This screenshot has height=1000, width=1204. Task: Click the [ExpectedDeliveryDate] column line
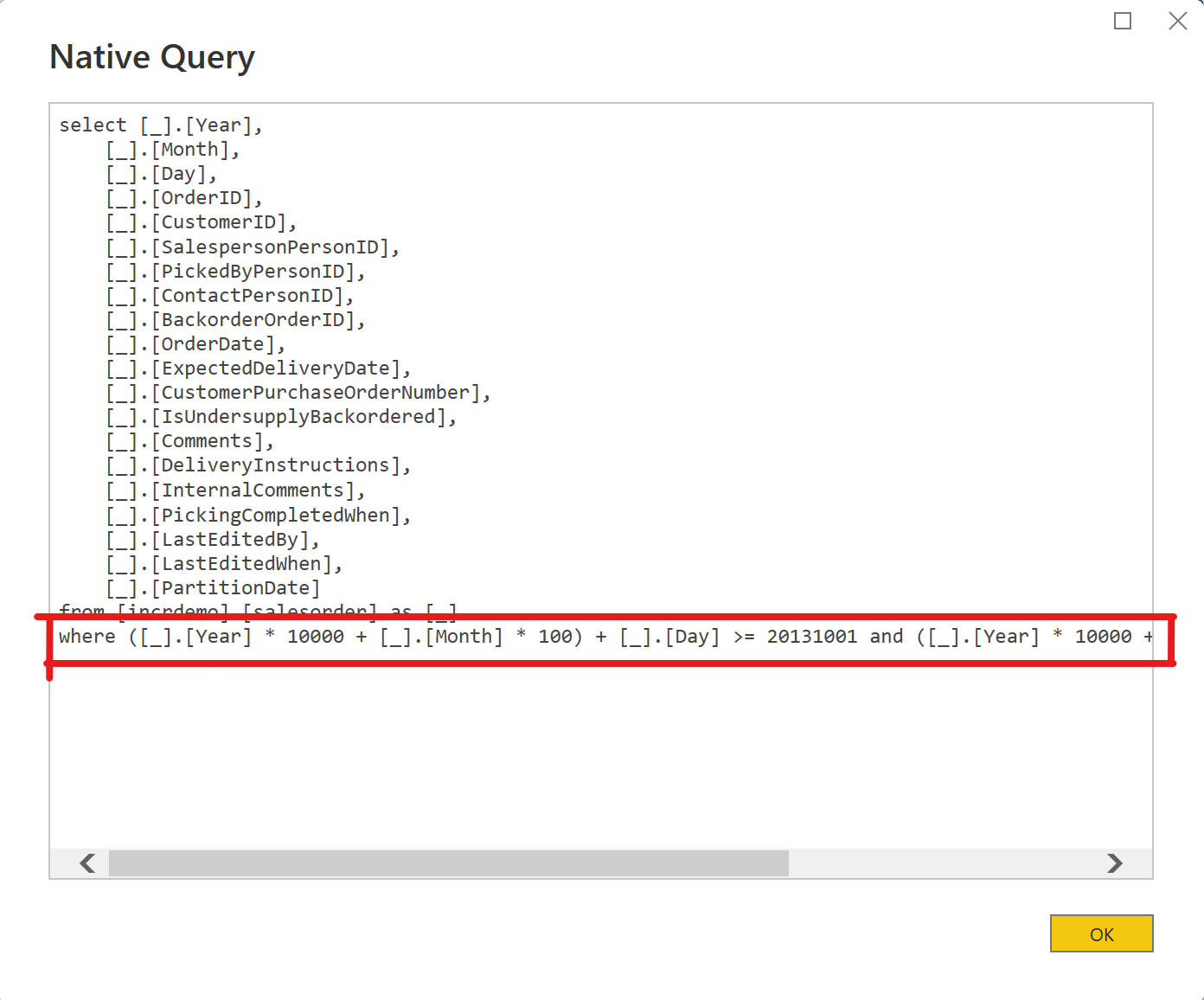pos(257,368)
